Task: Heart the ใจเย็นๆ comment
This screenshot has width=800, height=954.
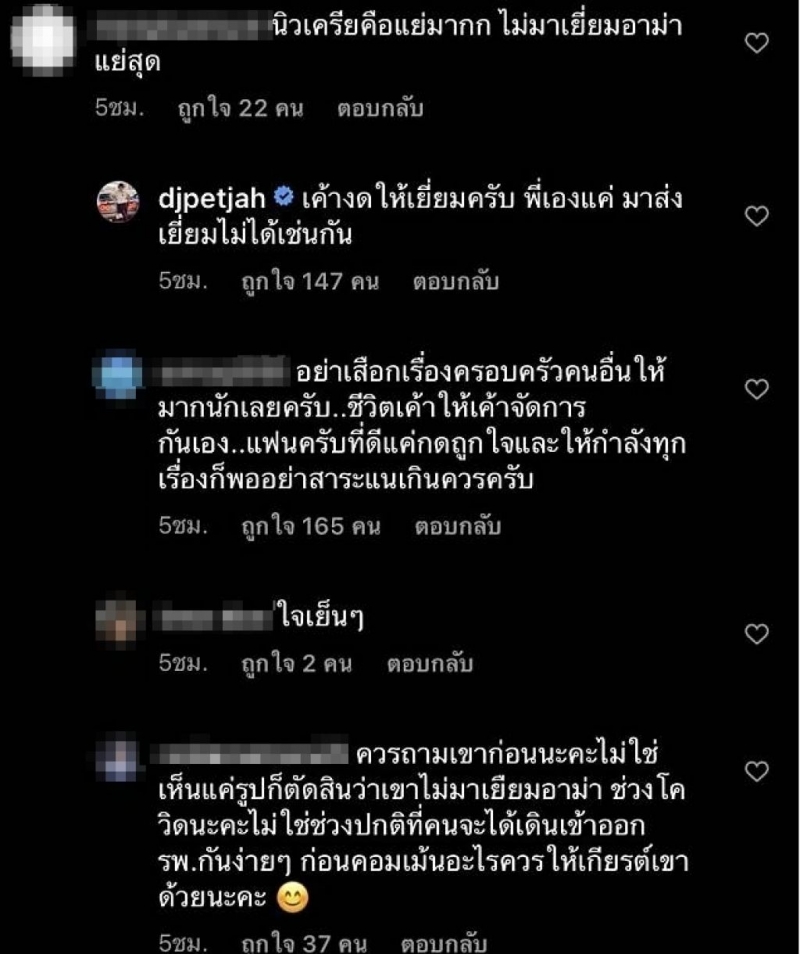Action: click(757, 635)
